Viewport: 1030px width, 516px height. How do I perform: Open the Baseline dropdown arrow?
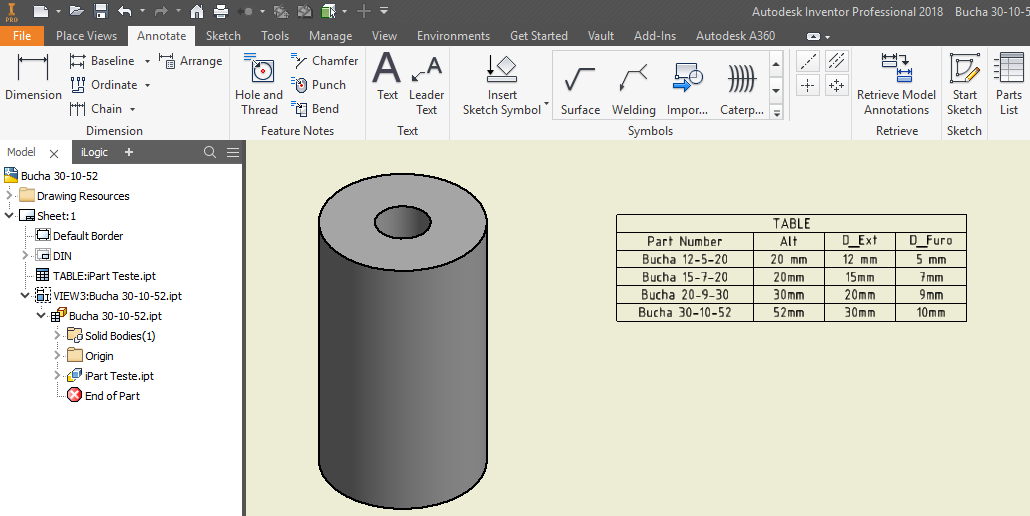point(147,61)
